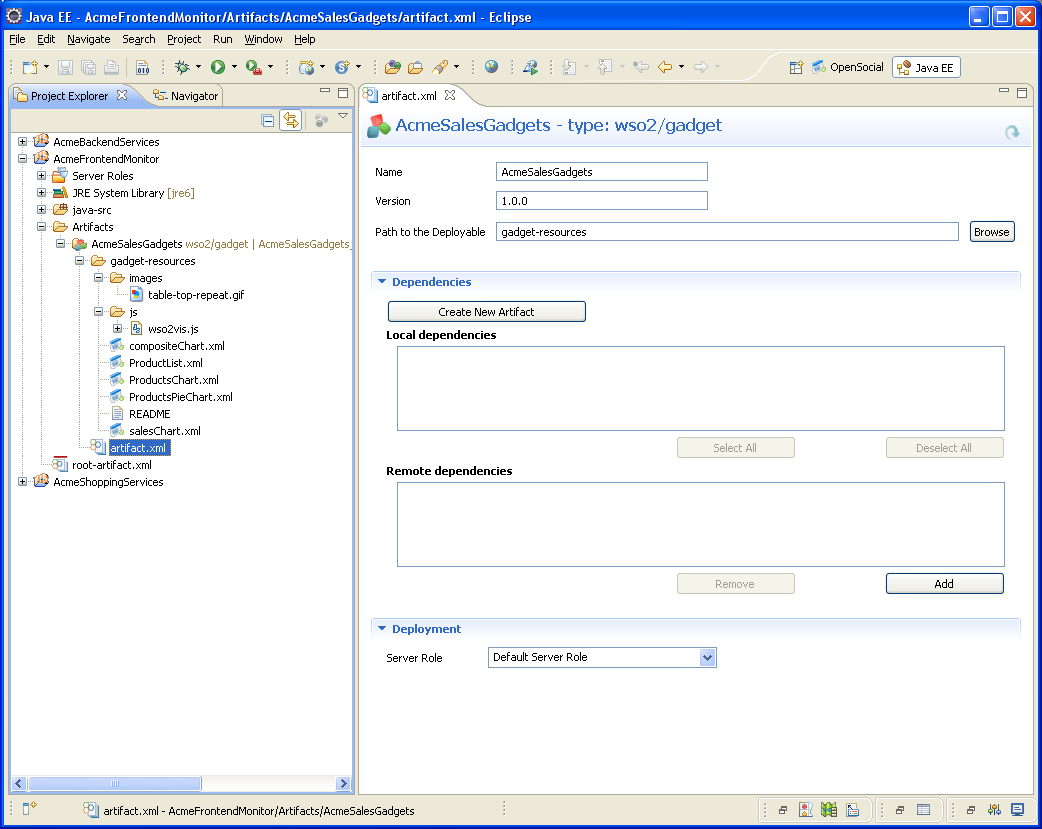Click the Open Perspective icon
This screenshot has height=829, width=1042.
click(796, 67)
